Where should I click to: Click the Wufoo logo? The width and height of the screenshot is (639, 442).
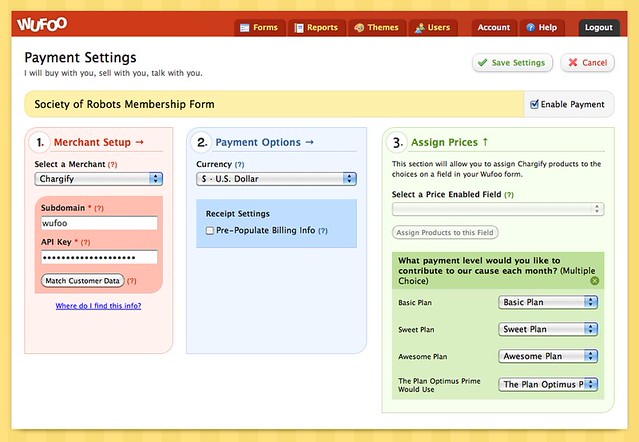[x=42, y=24]
